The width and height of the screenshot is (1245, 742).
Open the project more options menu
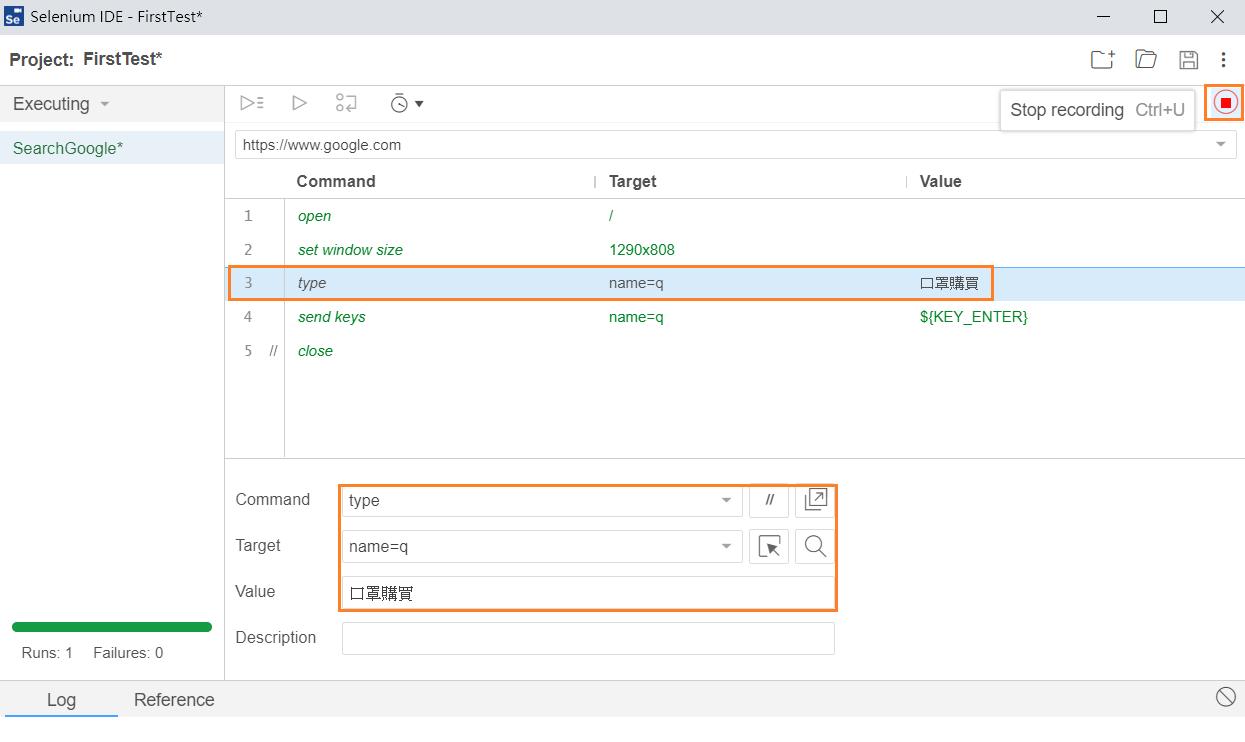[1223, 60]
